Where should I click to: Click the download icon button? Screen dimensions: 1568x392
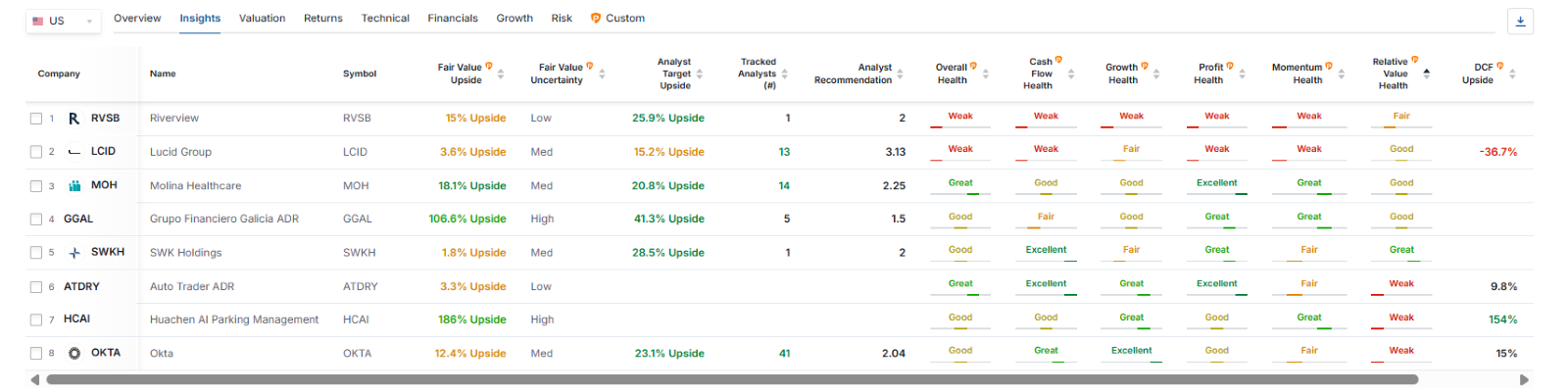pyautogui.click(x=1520, y=21)
